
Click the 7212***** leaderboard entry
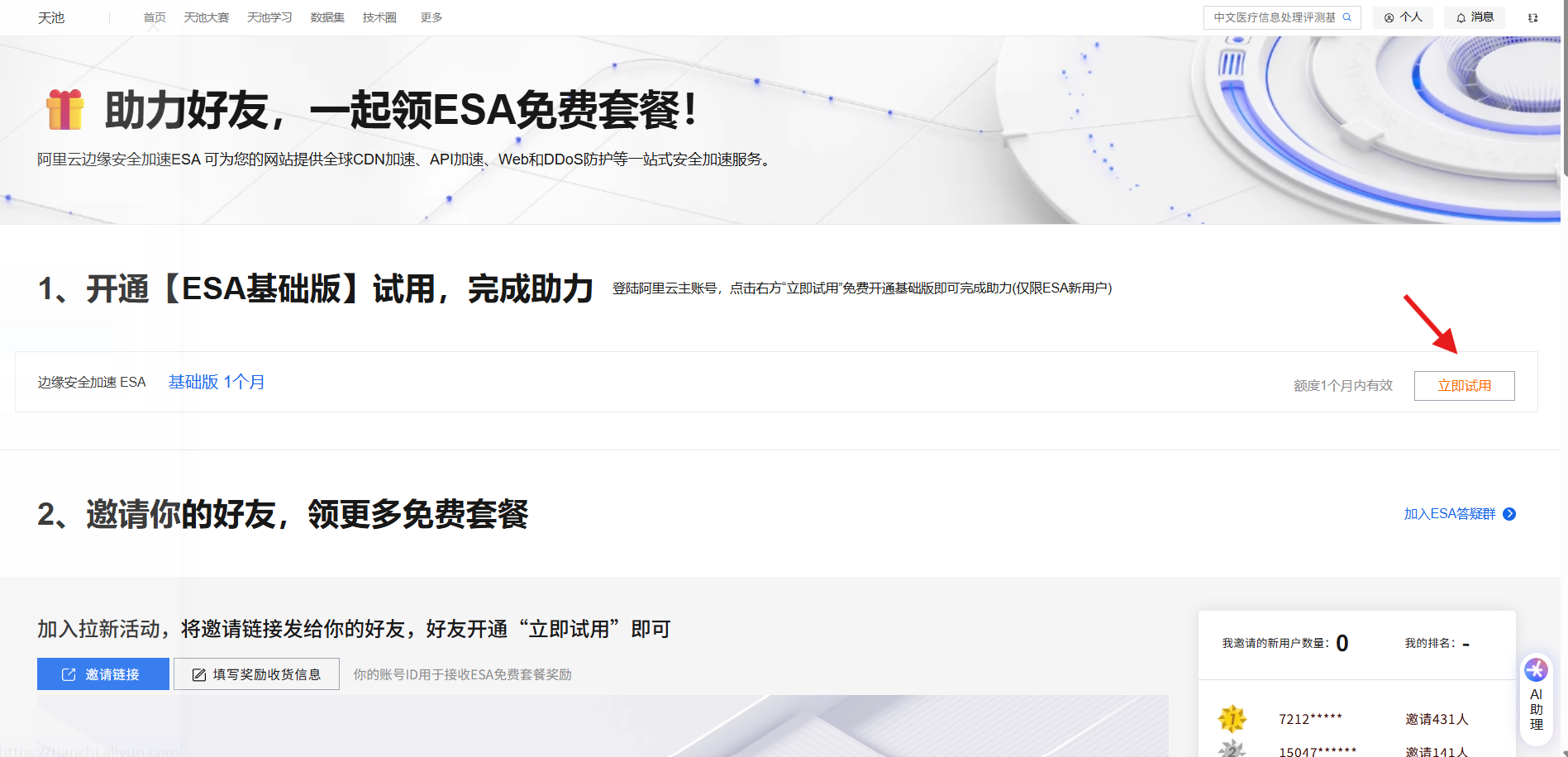(1310, 719)
